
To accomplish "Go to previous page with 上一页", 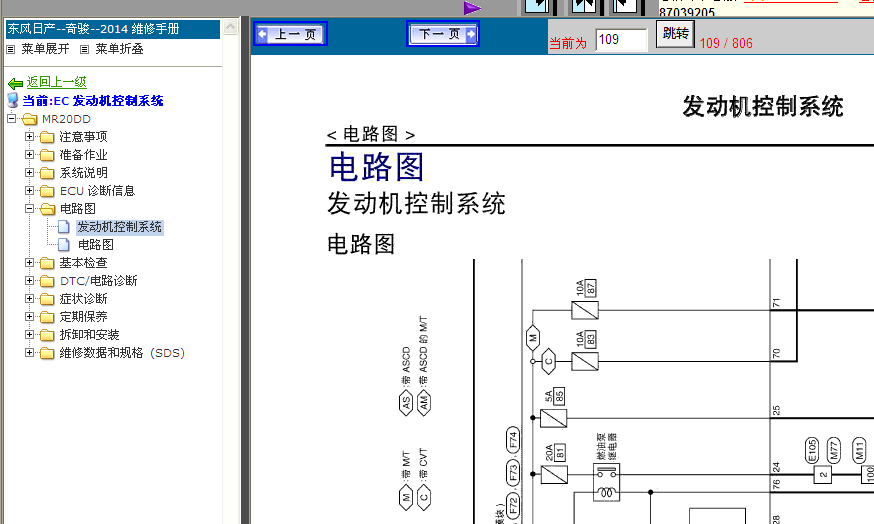I will coord(290,35).
